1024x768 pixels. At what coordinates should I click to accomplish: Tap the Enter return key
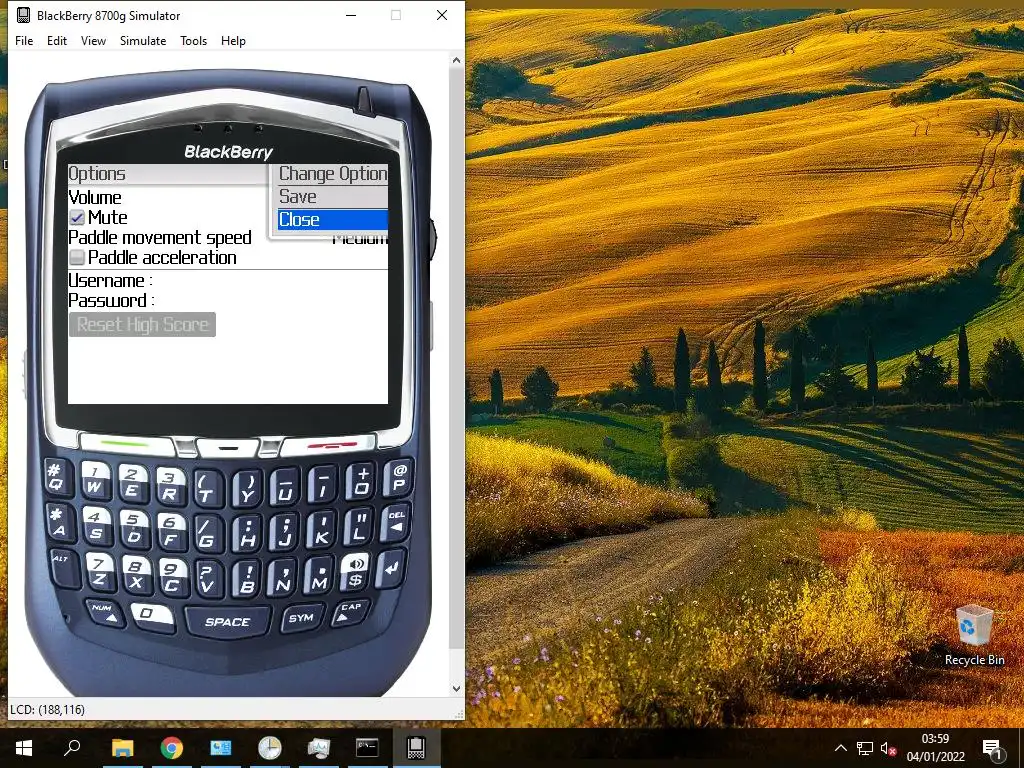click(x=392, y=568)
